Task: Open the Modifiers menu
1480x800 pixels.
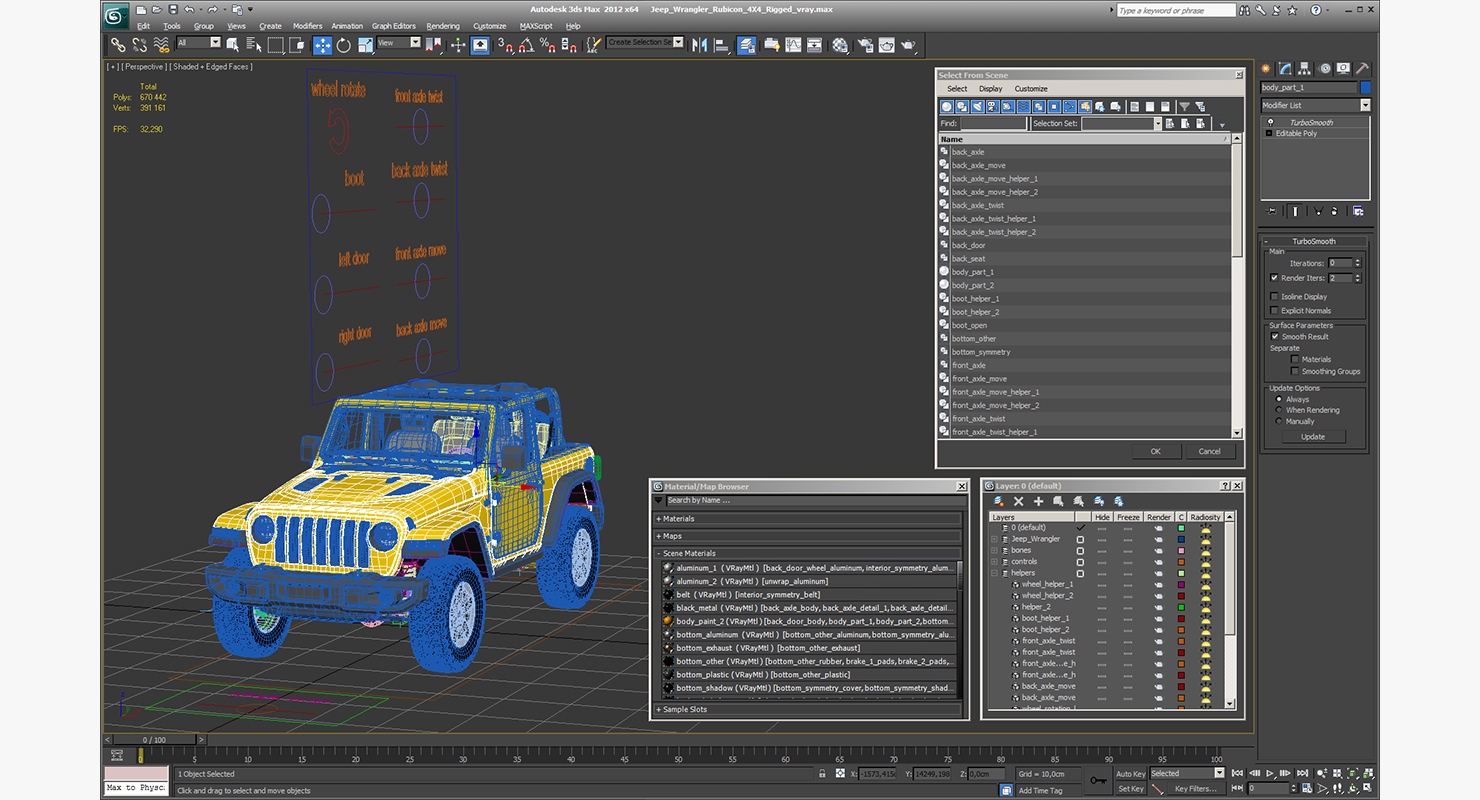Action: tap(307, 26)
